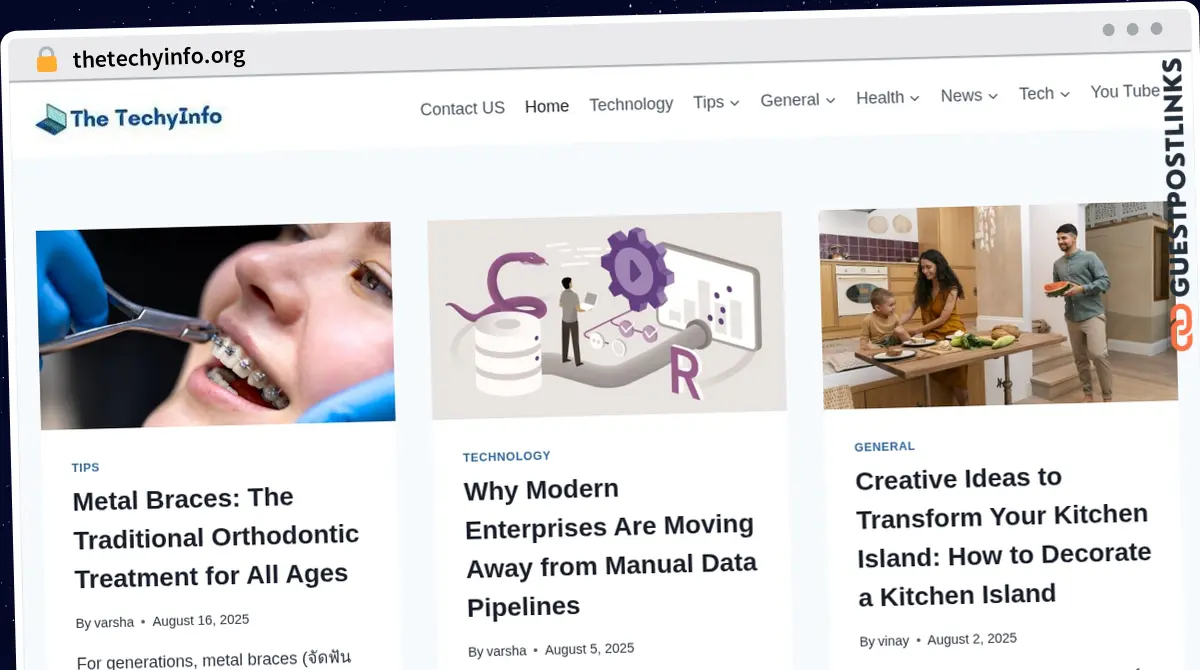The height and width of the screenshot is (670, 1200).
Task: Select Home in the navigation bar
Action: pyautogui.click(x=547, y=106)
